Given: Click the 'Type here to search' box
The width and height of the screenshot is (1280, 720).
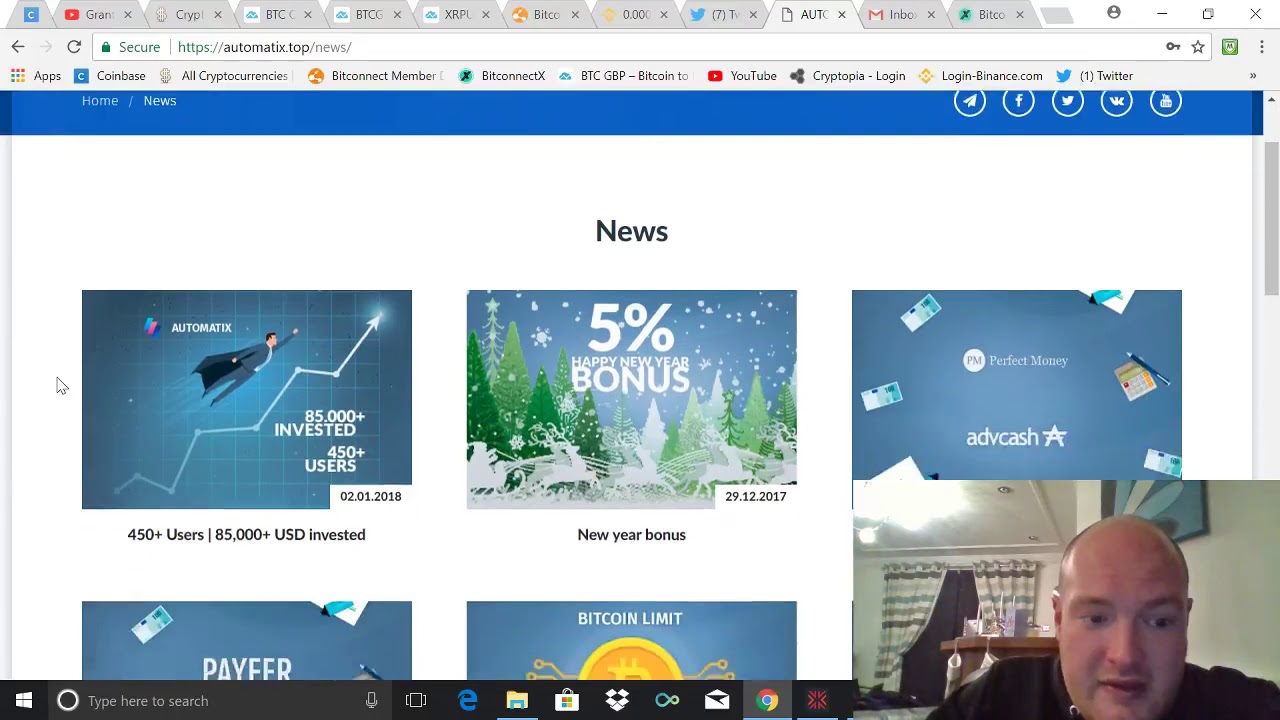Looking at the screenshot, I should (x=220, y=701).
